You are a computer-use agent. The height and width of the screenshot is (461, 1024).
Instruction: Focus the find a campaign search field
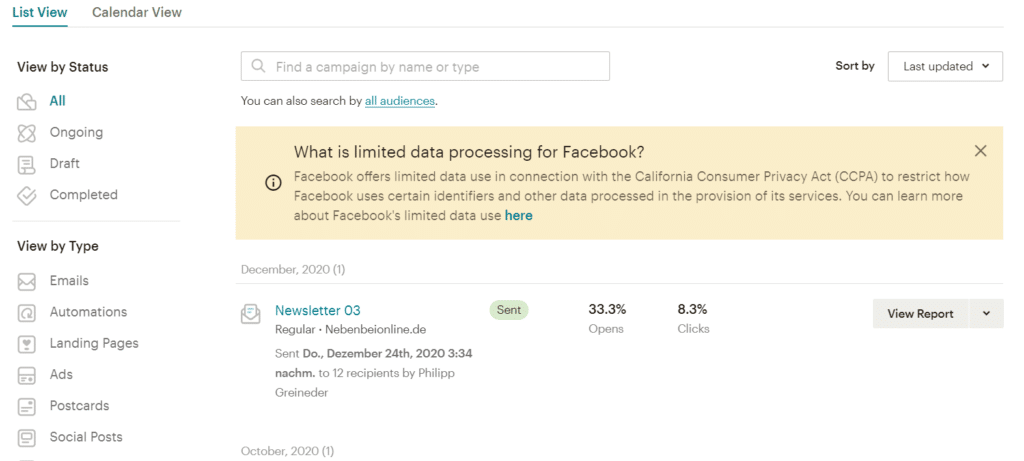click(425, 67)
